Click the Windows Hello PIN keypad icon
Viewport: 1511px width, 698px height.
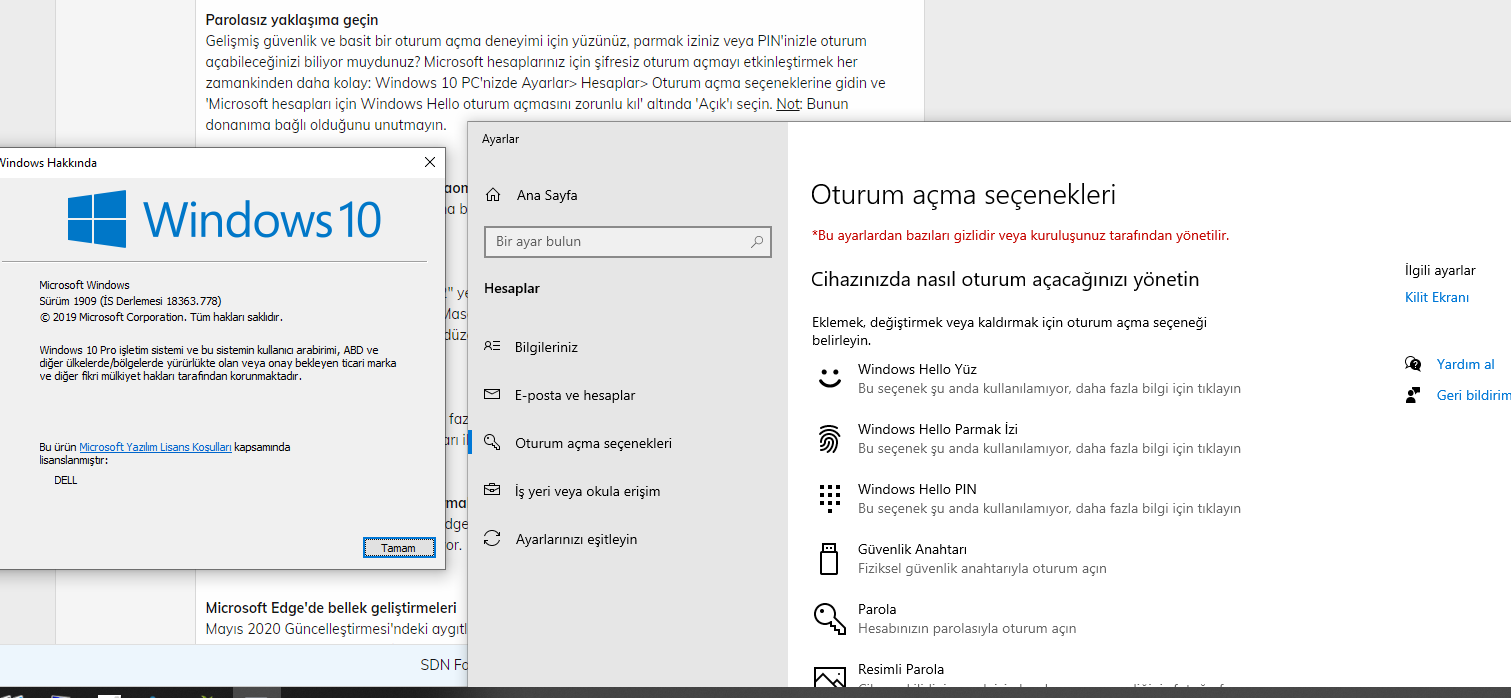point(829,498)
